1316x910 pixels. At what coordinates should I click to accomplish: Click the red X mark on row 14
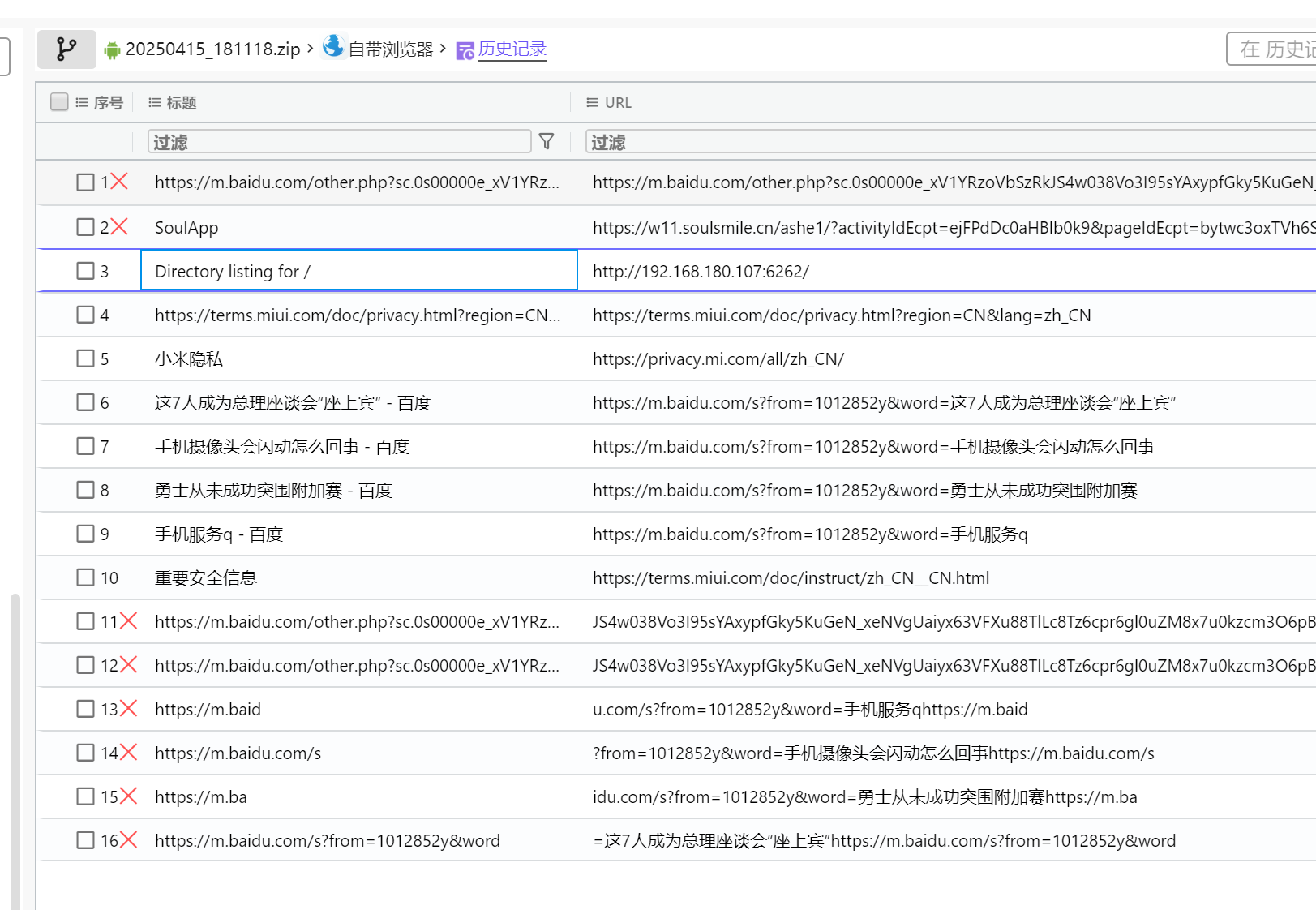128,753
